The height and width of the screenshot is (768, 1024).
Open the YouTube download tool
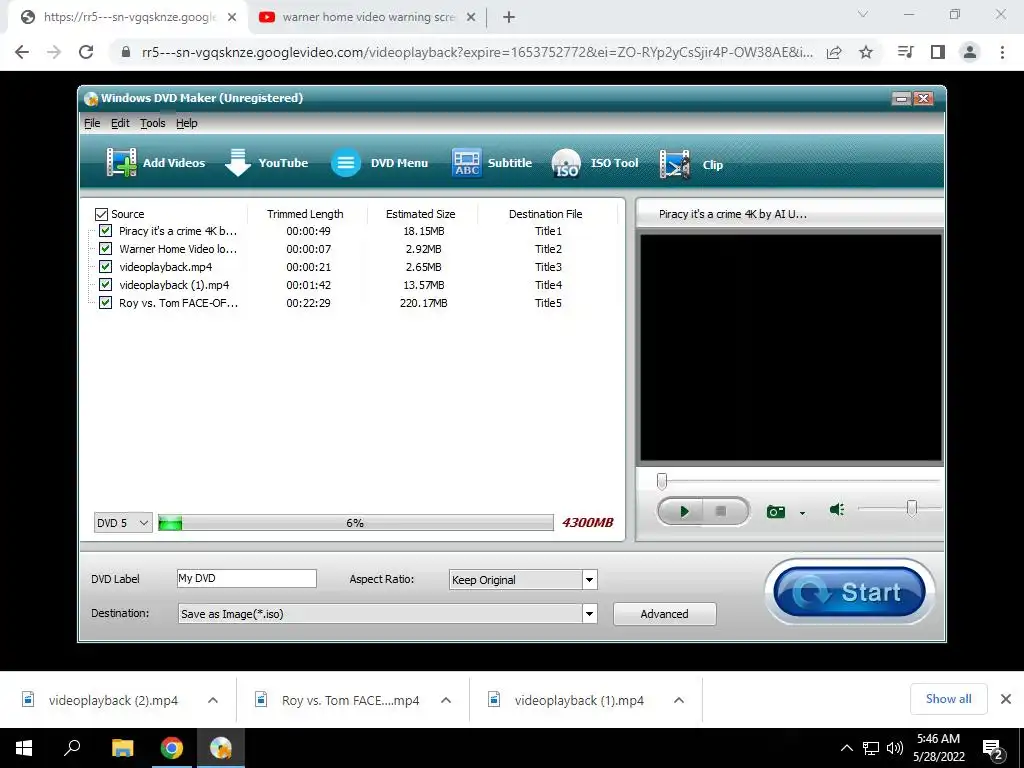(x=266, y=163)
